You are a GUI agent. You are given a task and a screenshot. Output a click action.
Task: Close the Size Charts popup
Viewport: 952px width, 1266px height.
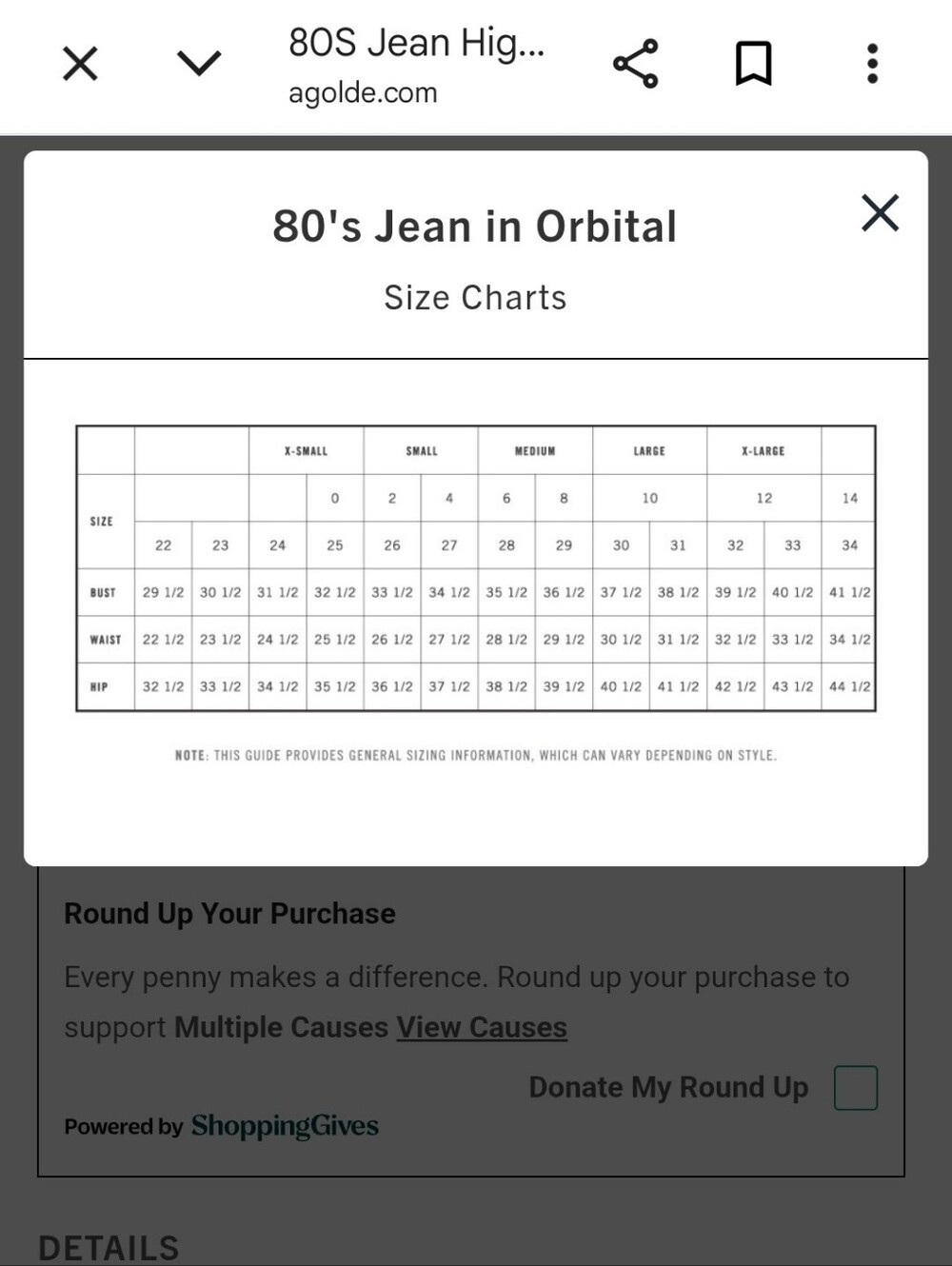click(x=880, y=212)
